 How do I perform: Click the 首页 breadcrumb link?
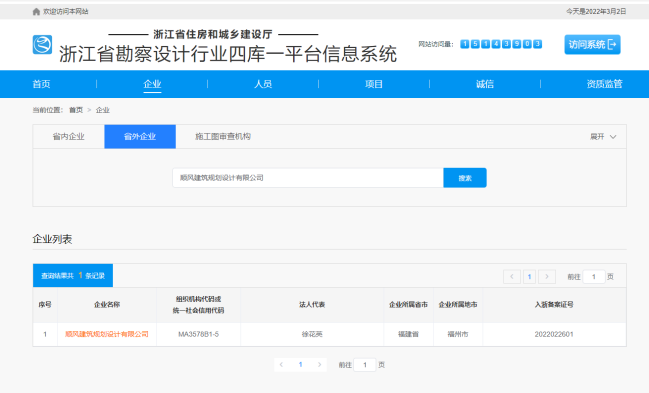[76, 110]
